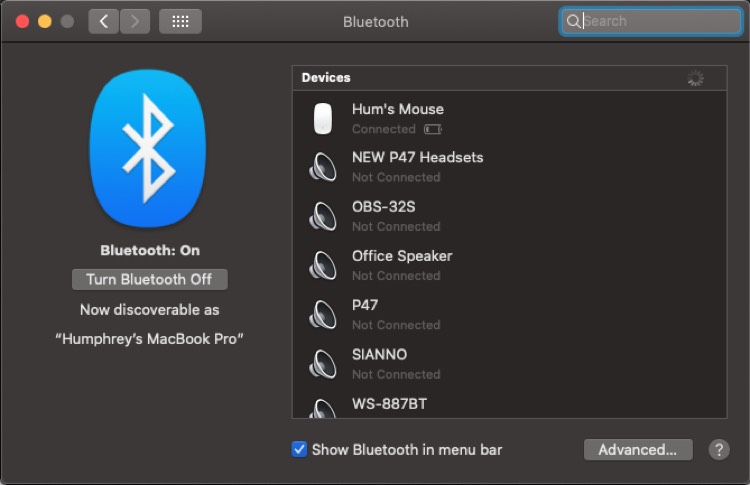Click Not Connected under Office Speaker
The image size is (750, 485).
click(396, 276)
